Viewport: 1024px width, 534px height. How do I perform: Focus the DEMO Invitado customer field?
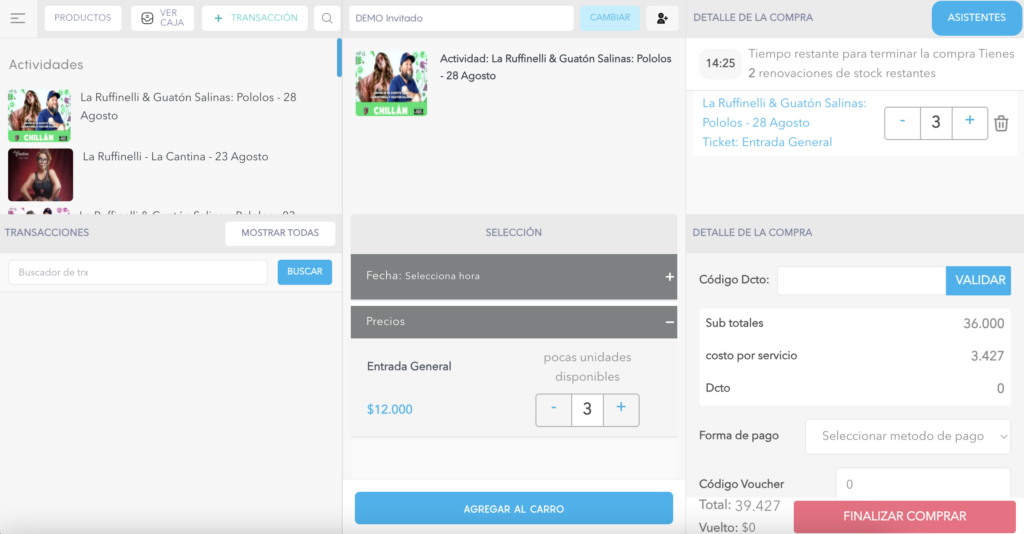point(461,18)
